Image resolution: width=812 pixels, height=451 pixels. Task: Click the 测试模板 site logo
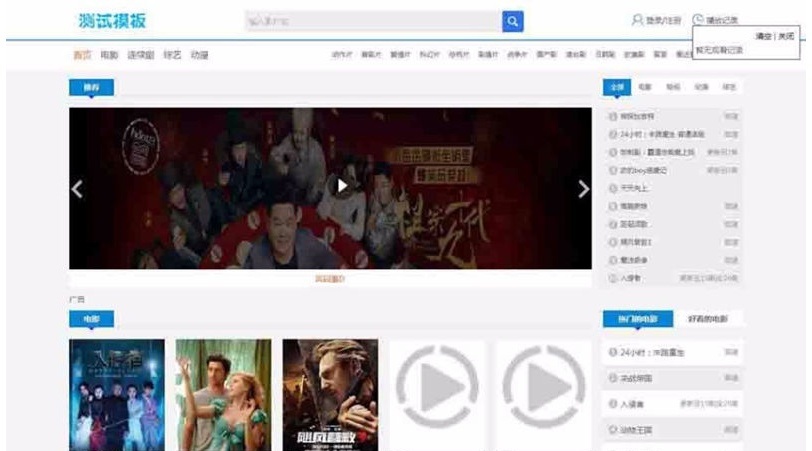click(x=112, y=21)
